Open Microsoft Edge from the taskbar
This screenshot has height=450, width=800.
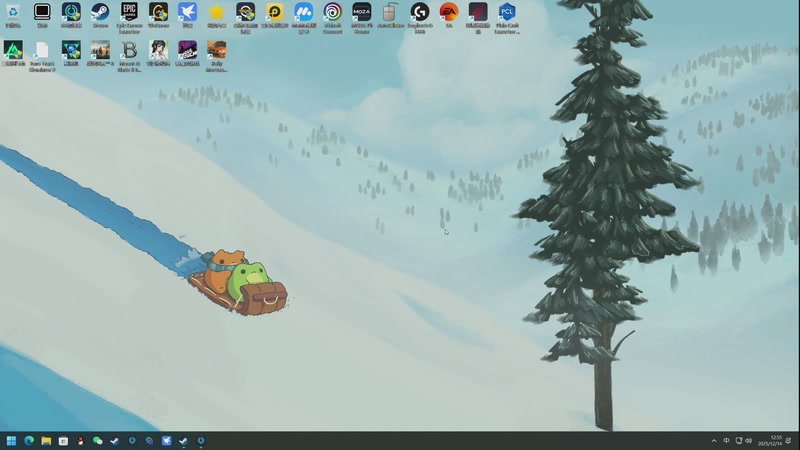[29, 440]
